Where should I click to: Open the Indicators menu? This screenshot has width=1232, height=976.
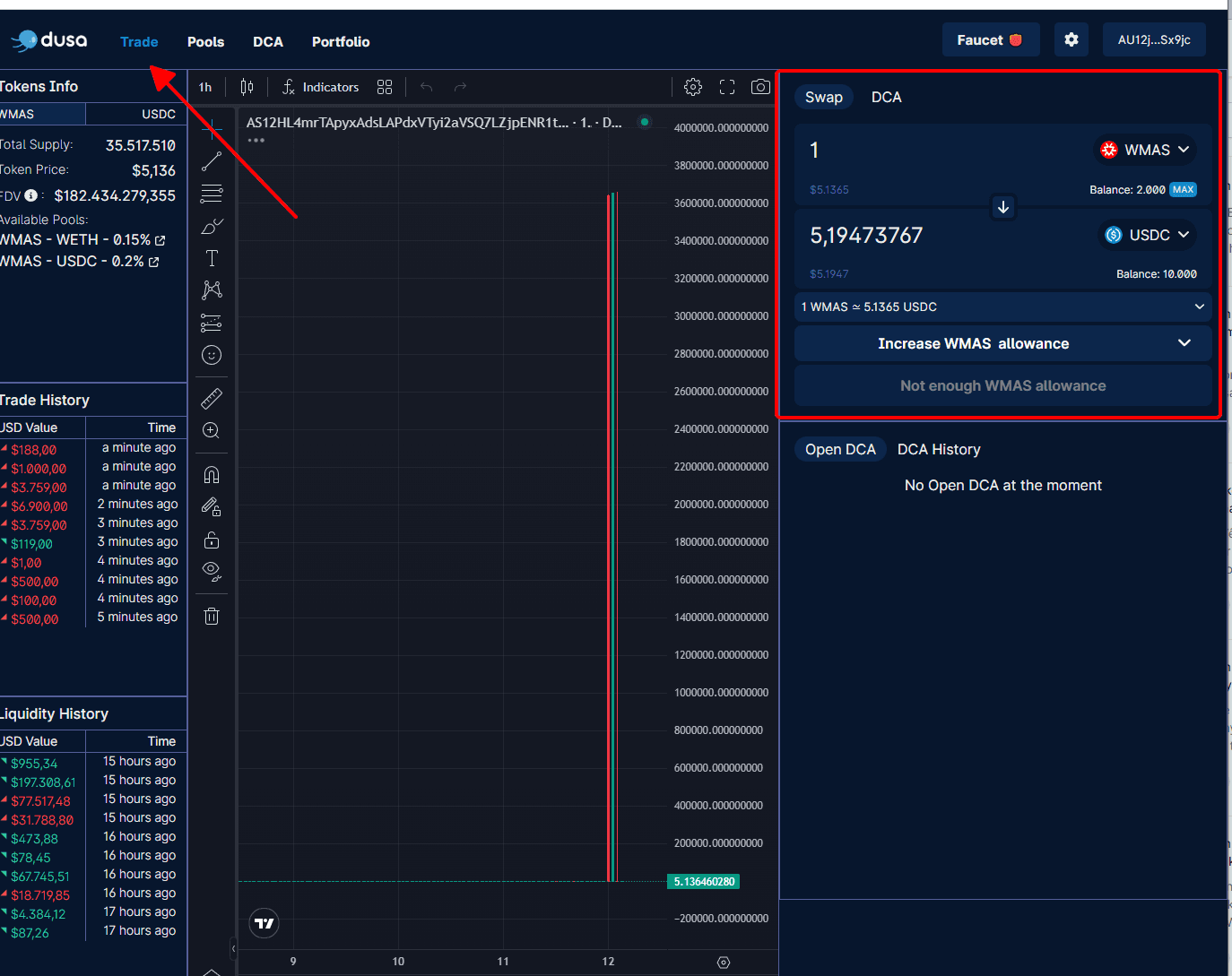pos(320,87)
